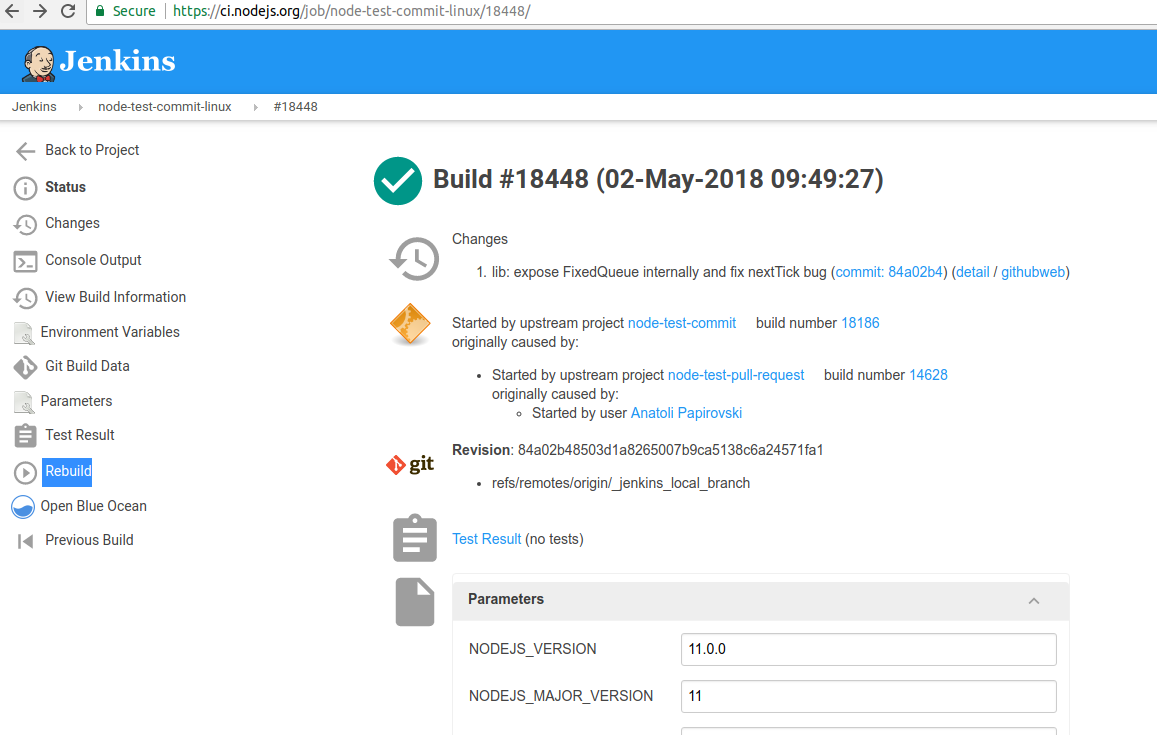Screen dimensions: 1157x735
Task: Collapse the Parameters panel with chevron
Action: [1034, 601]
